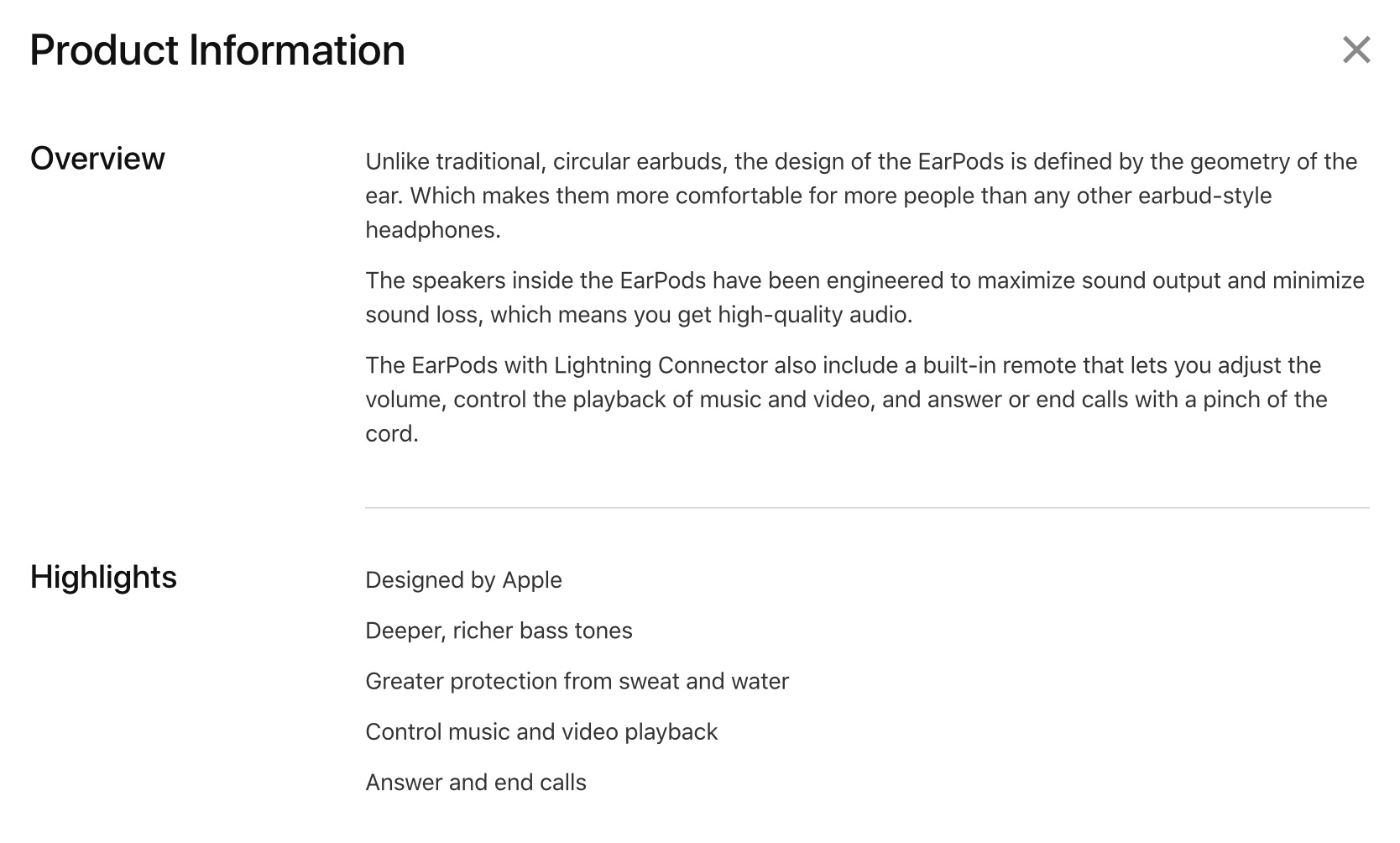This screenshot has width=1400, height=843.
Task: Click the paragraph starting 'Unlike traditional, circular earbuds'
Action: tap(861, 196)
